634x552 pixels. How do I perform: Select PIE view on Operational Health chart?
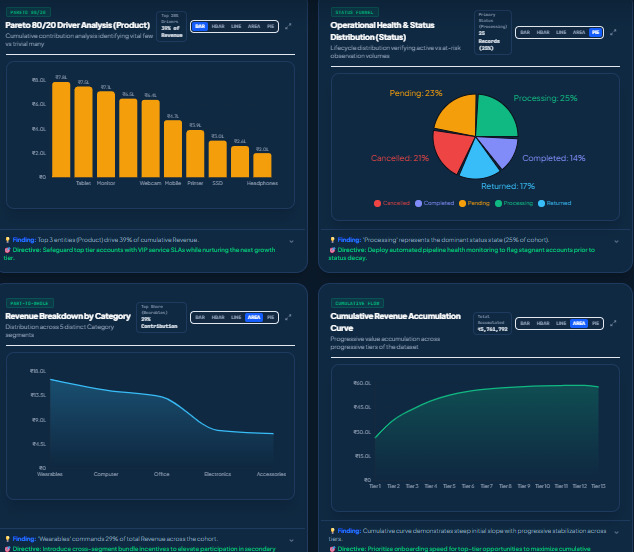point(596,32)
